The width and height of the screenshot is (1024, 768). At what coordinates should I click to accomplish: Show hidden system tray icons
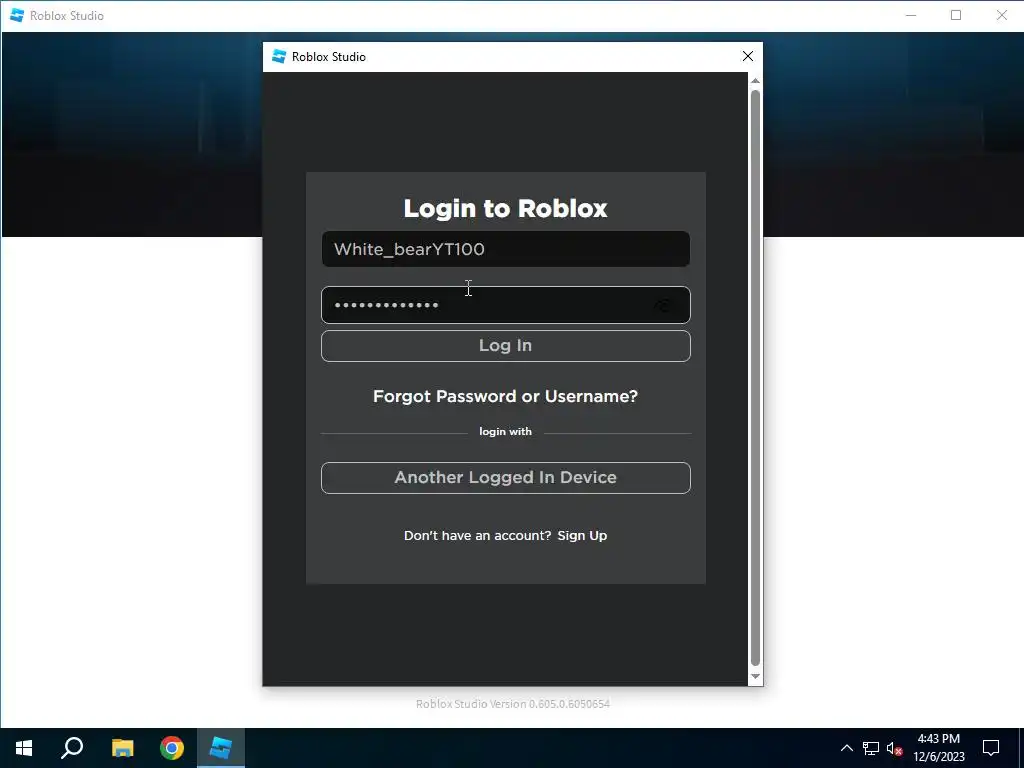click(846, 748)
